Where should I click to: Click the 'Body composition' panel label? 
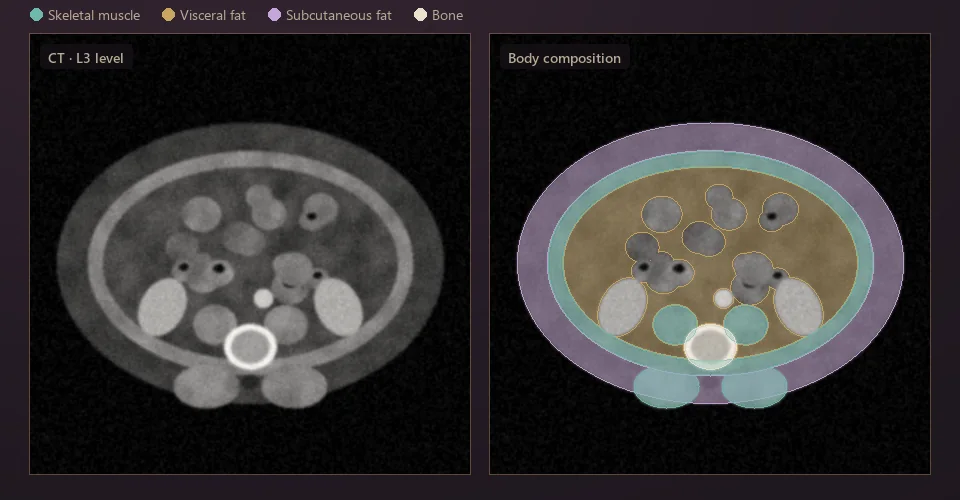564,58
